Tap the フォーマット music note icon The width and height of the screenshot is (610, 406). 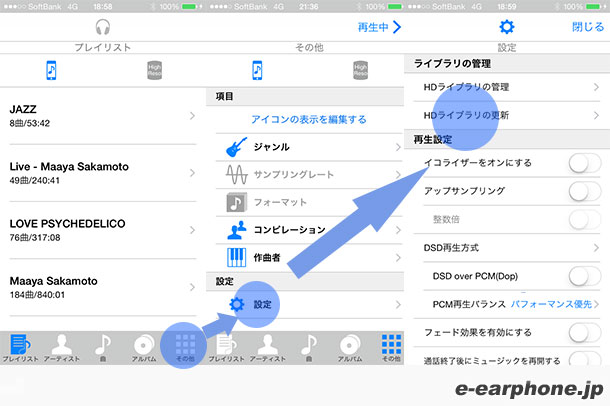(237, 202)
